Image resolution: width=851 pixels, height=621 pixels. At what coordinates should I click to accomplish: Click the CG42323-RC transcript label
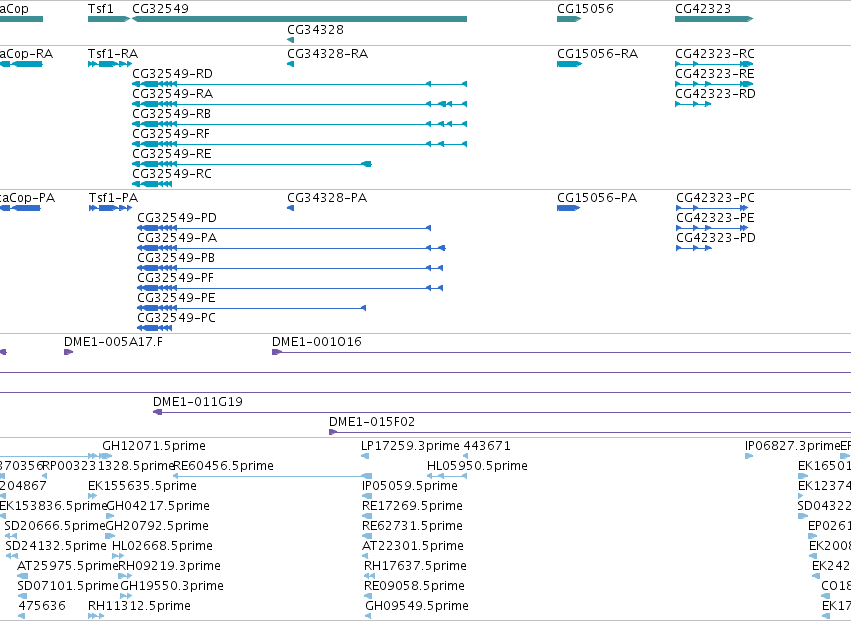715,54
